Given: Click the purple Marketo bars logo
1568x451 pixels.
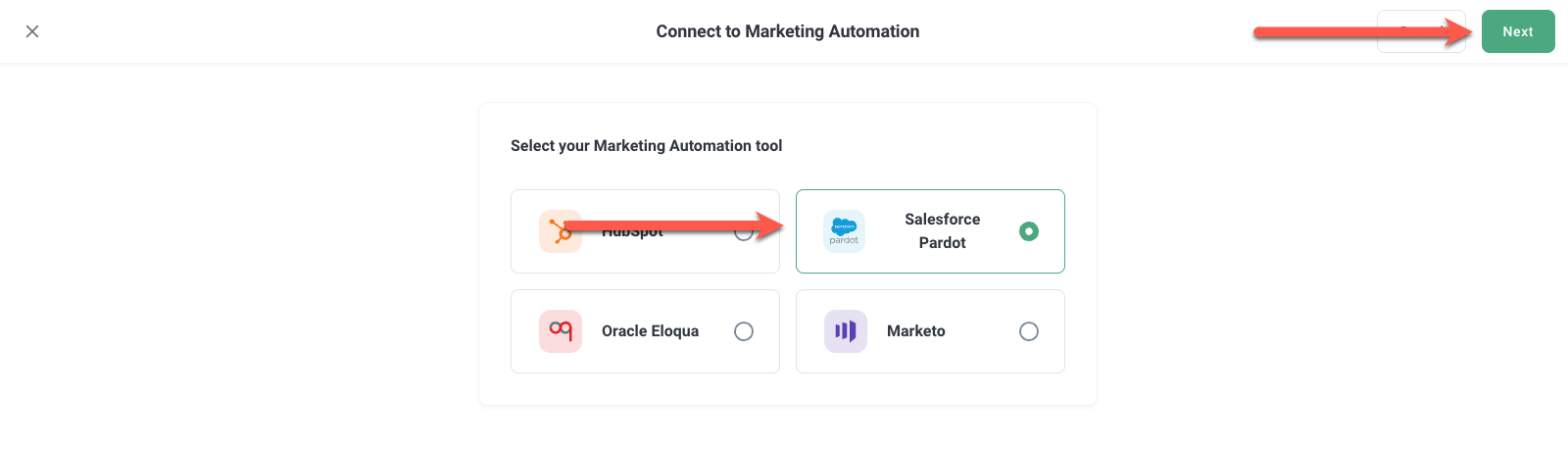Looking at the screenshot, I should [845, 331].
